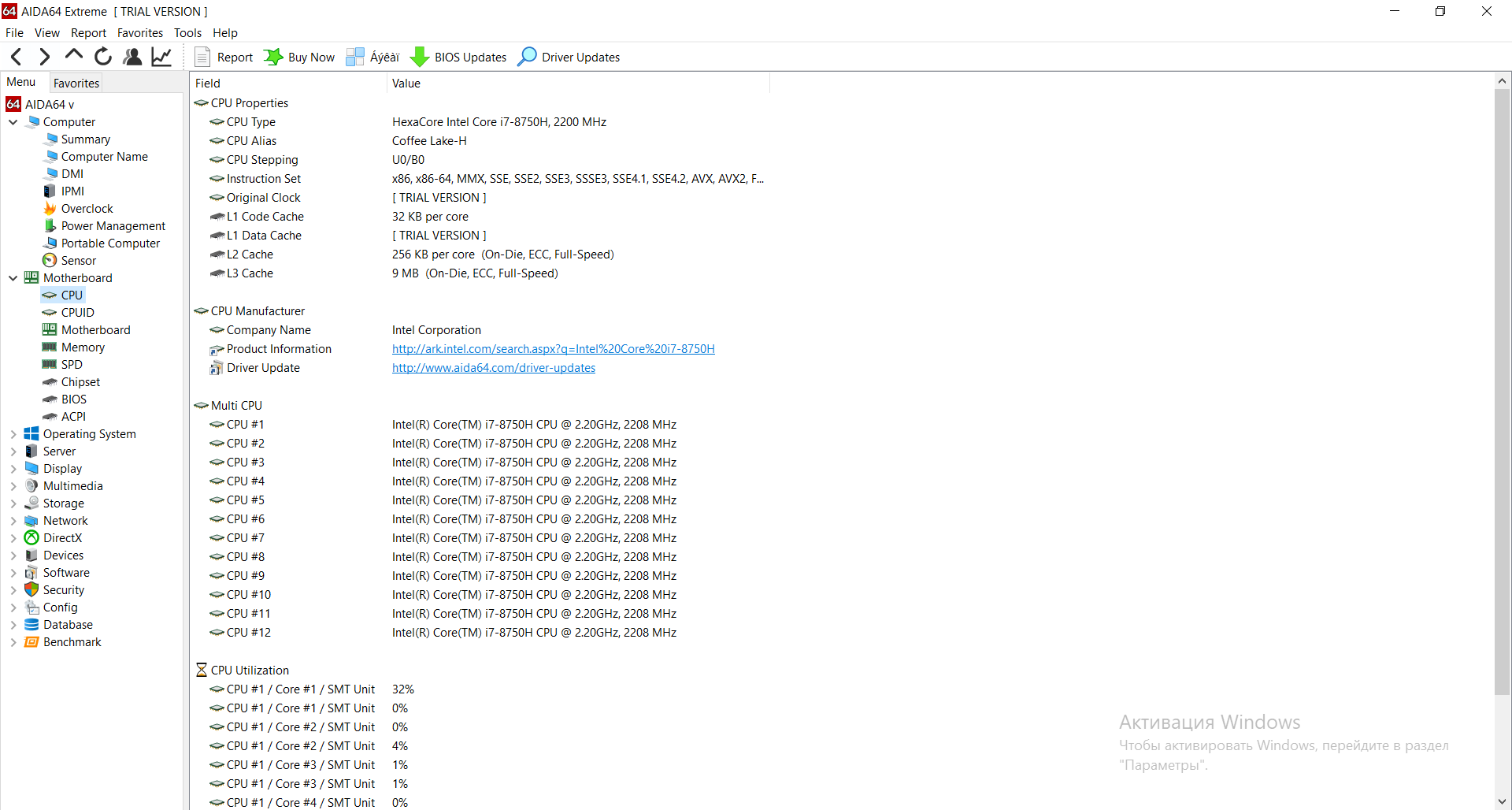Screen dimensions: 1512x810
Task: Click the Field column header
Action: click(x=288, y=84)
